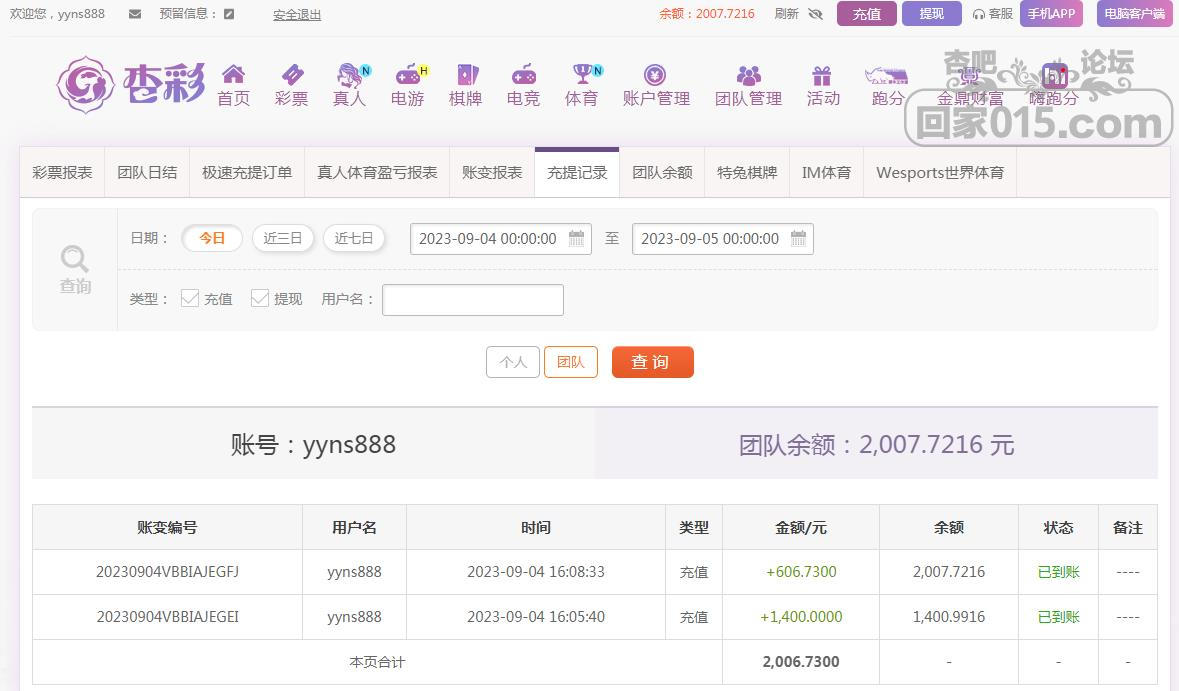The height and width of the screenshot is (691, 1179).
Task: Click the mail envelope icon
Action: coord(136,14)
